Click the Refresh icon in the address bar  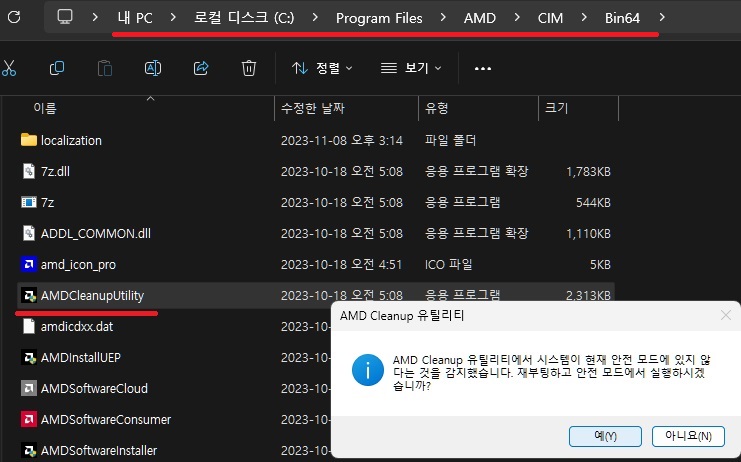click(14, 17)
